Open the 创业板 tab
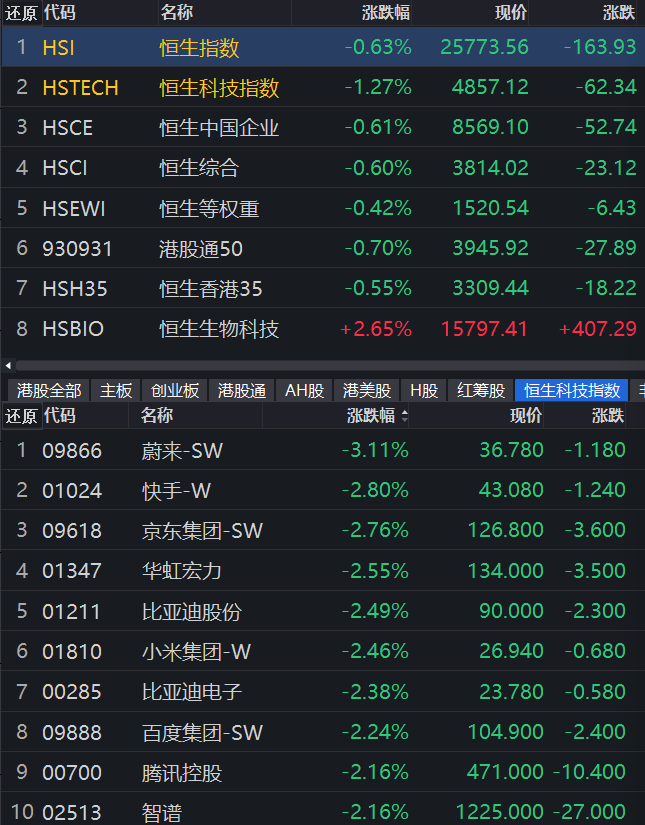This screenshot has height=825, width=645. click(x=175, y=390)
